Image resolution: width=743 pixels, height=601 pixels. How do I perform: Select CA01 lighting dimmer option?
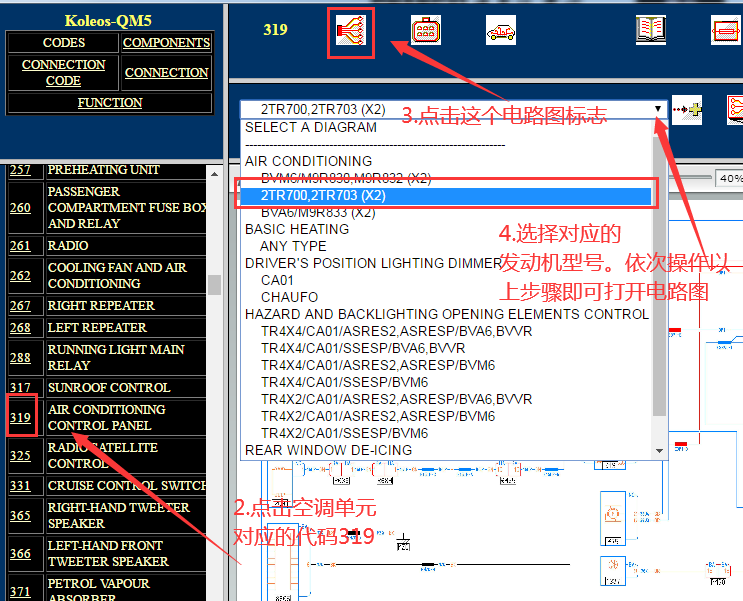(x=277, y=281)
